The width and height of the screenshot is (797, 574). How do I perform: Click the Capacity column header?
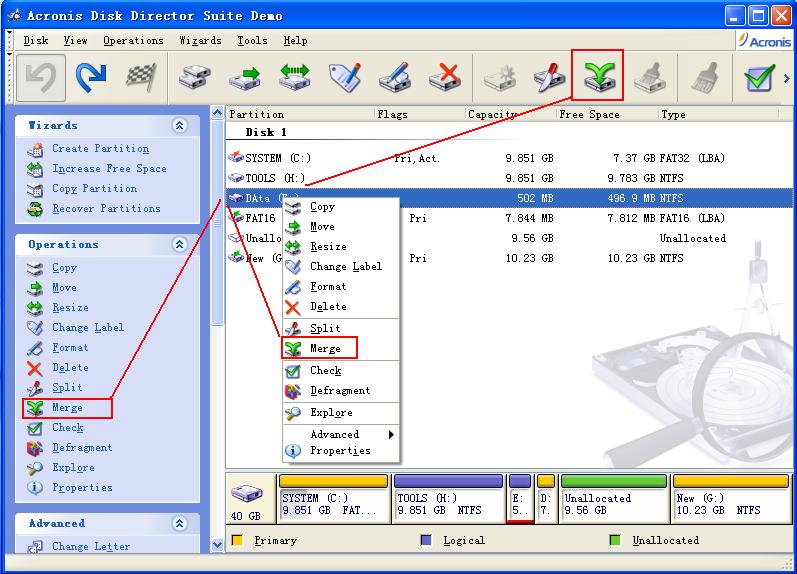pos(510,114)
